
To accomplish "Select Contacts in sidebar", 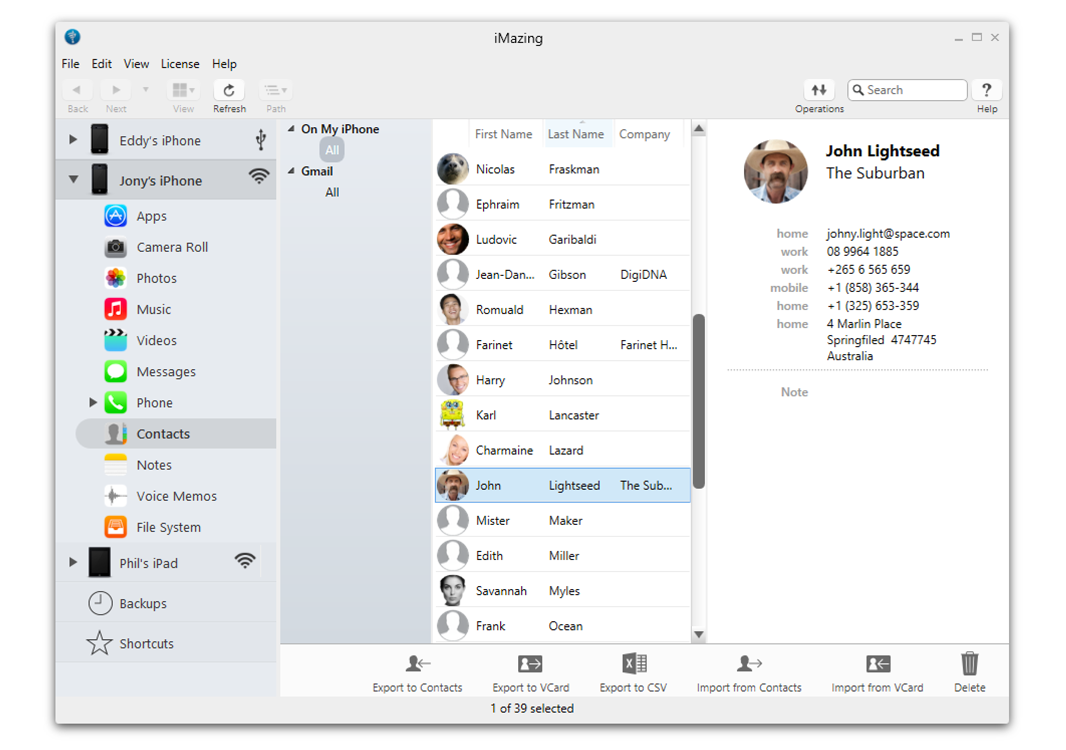I will 177,434.
